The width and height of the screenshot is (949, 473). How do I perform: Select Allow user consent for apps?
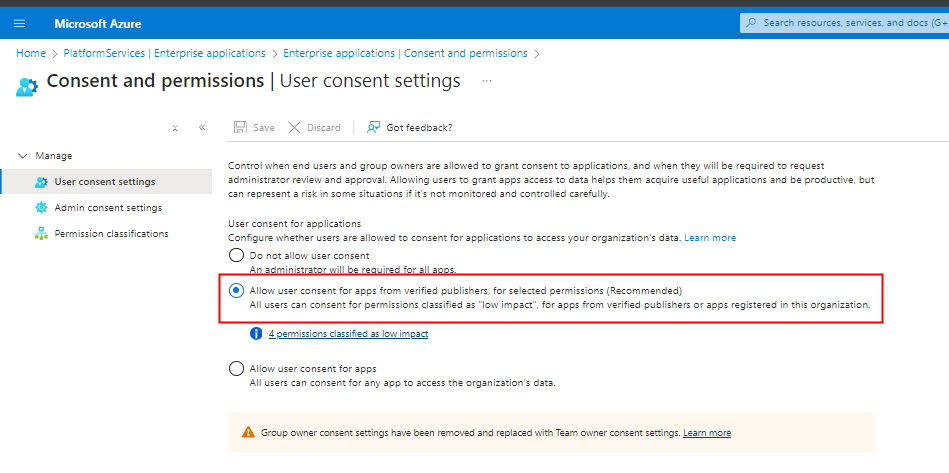pos(236,369)
